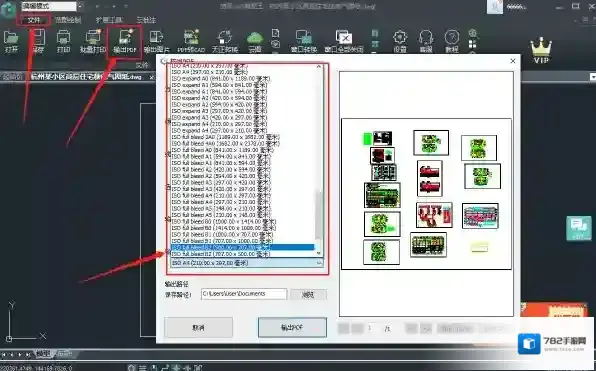Expand the paper size combo box arrow
Viewport: 596px width, 371px height.
pos(319,263)
